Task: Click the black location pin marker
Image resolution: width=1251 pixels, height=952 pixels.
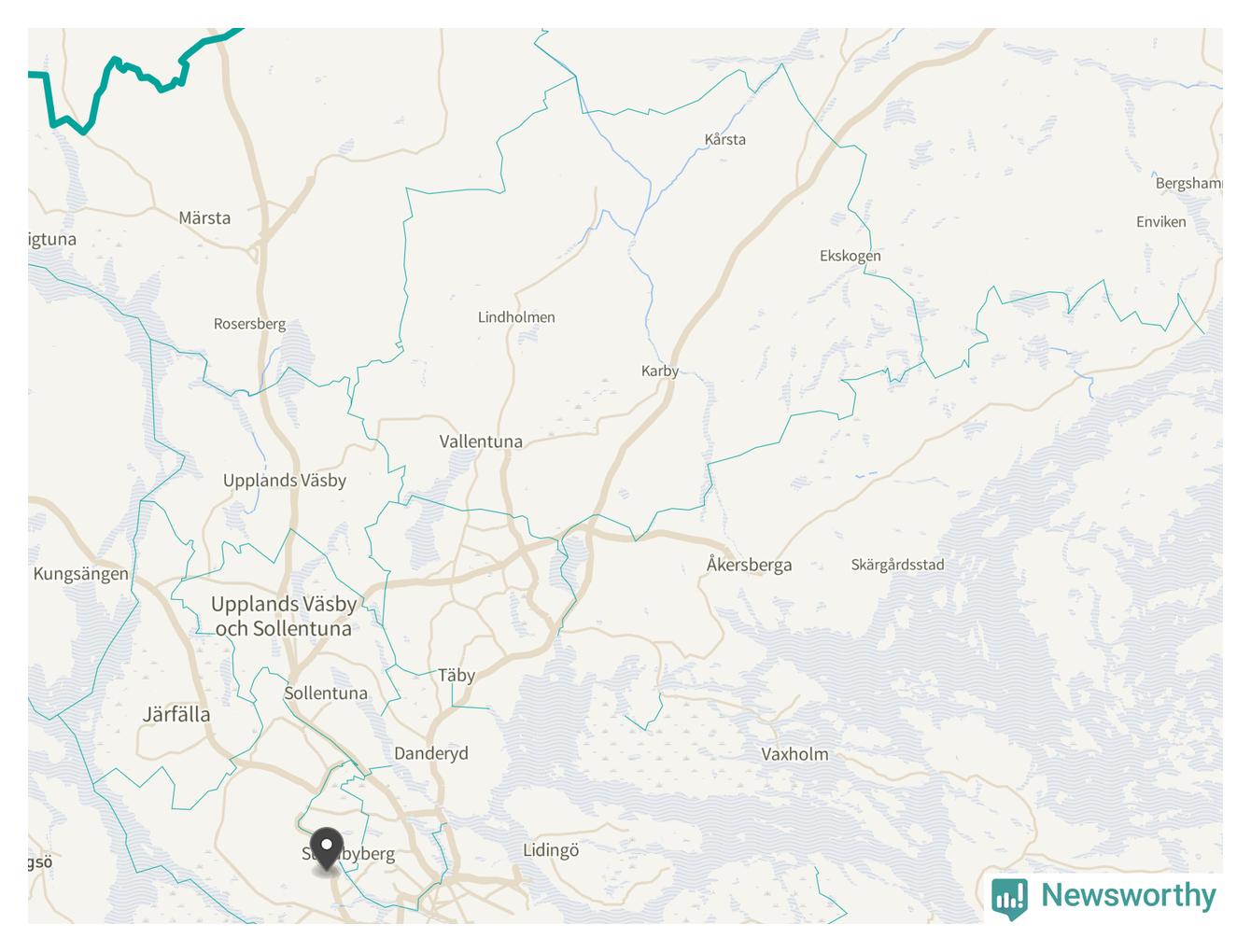Action: pos(327,849)
